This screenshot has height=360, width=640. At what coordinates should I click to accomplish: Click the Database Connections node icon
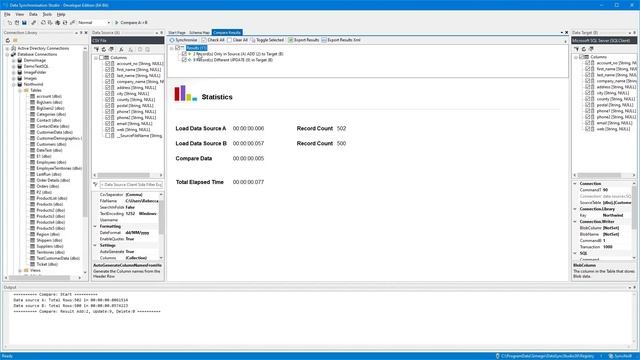[13, 54]
